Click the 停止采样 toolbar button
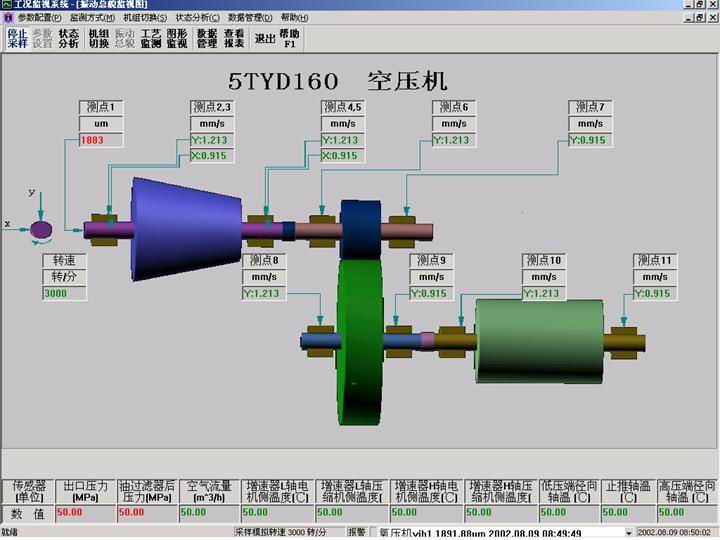The height and width of the screenshot is (540, 720). [17, 38]
